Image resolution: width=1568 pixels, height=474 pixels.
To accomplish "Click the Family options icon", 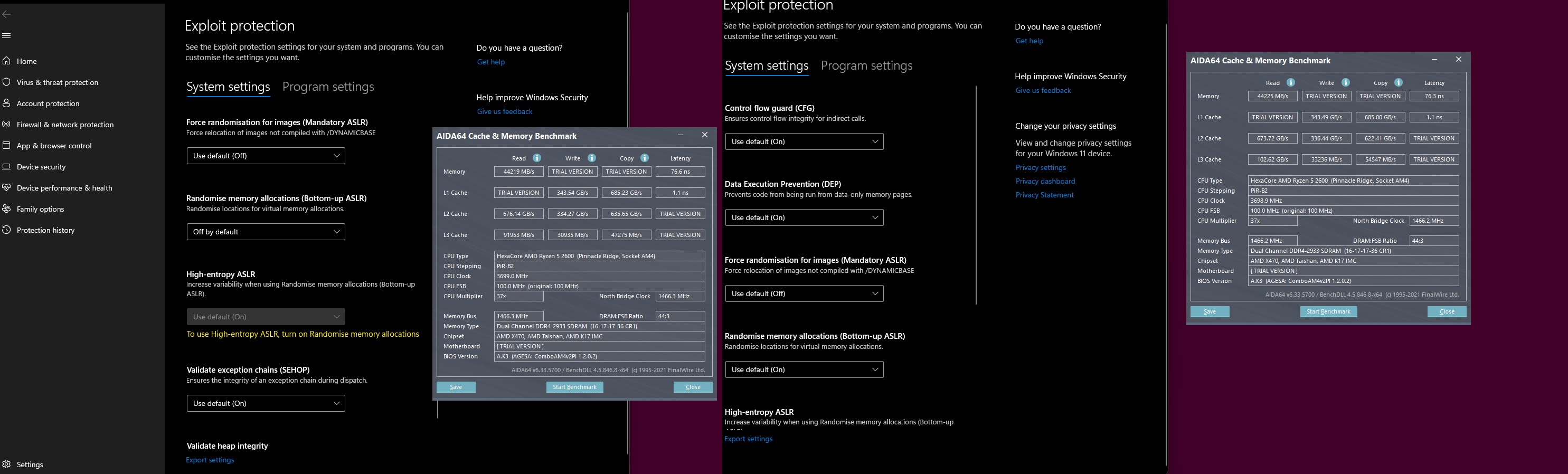I will point(7,208).
